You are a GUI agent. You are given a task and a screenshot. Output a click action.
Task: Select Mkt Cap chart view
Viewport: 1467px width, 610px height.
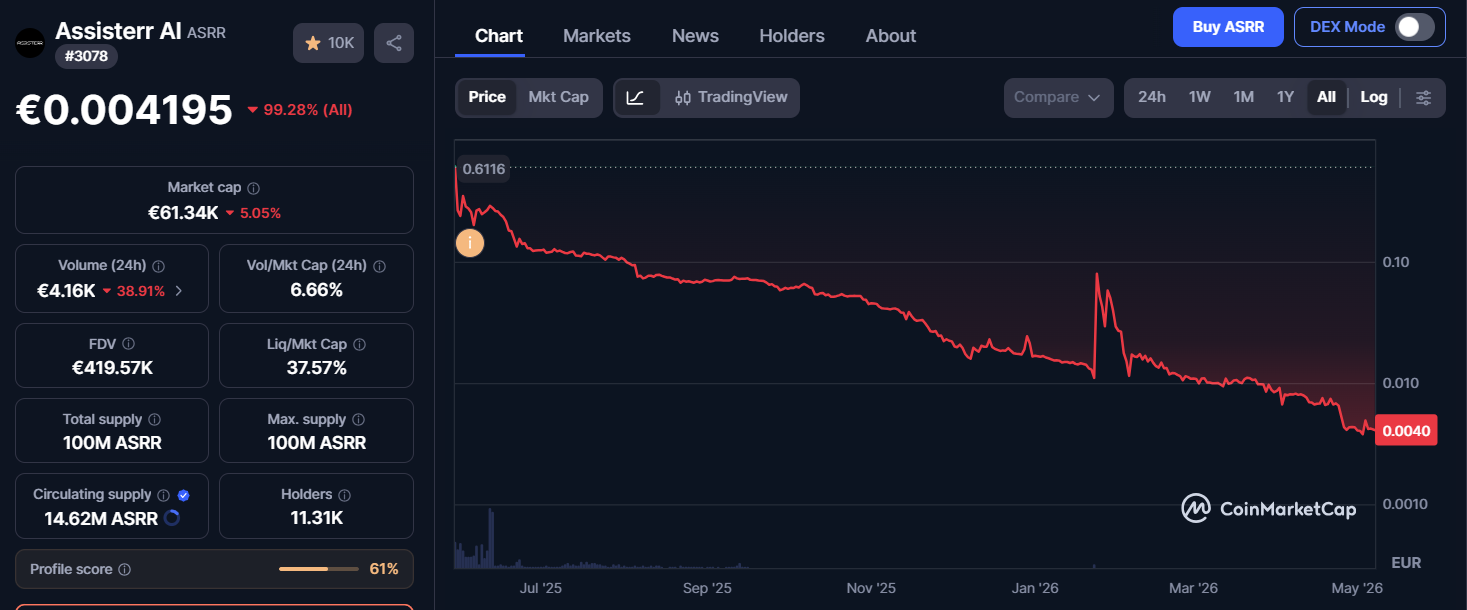[x=558, y=97]
